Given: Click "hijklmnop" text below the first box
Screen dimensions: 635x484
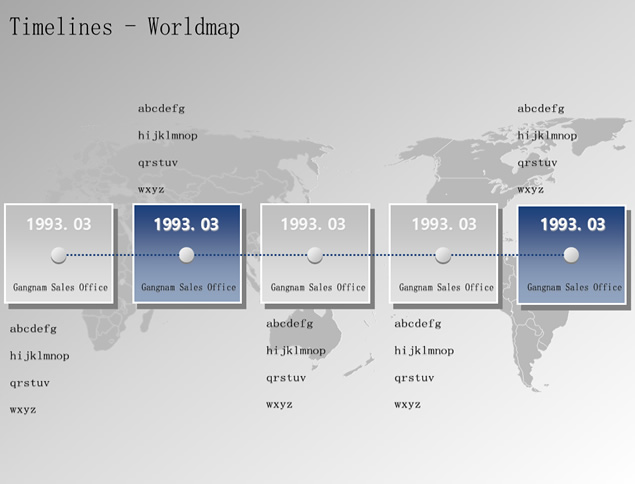Looking at the screenshot, I should [x=40, y=356].
